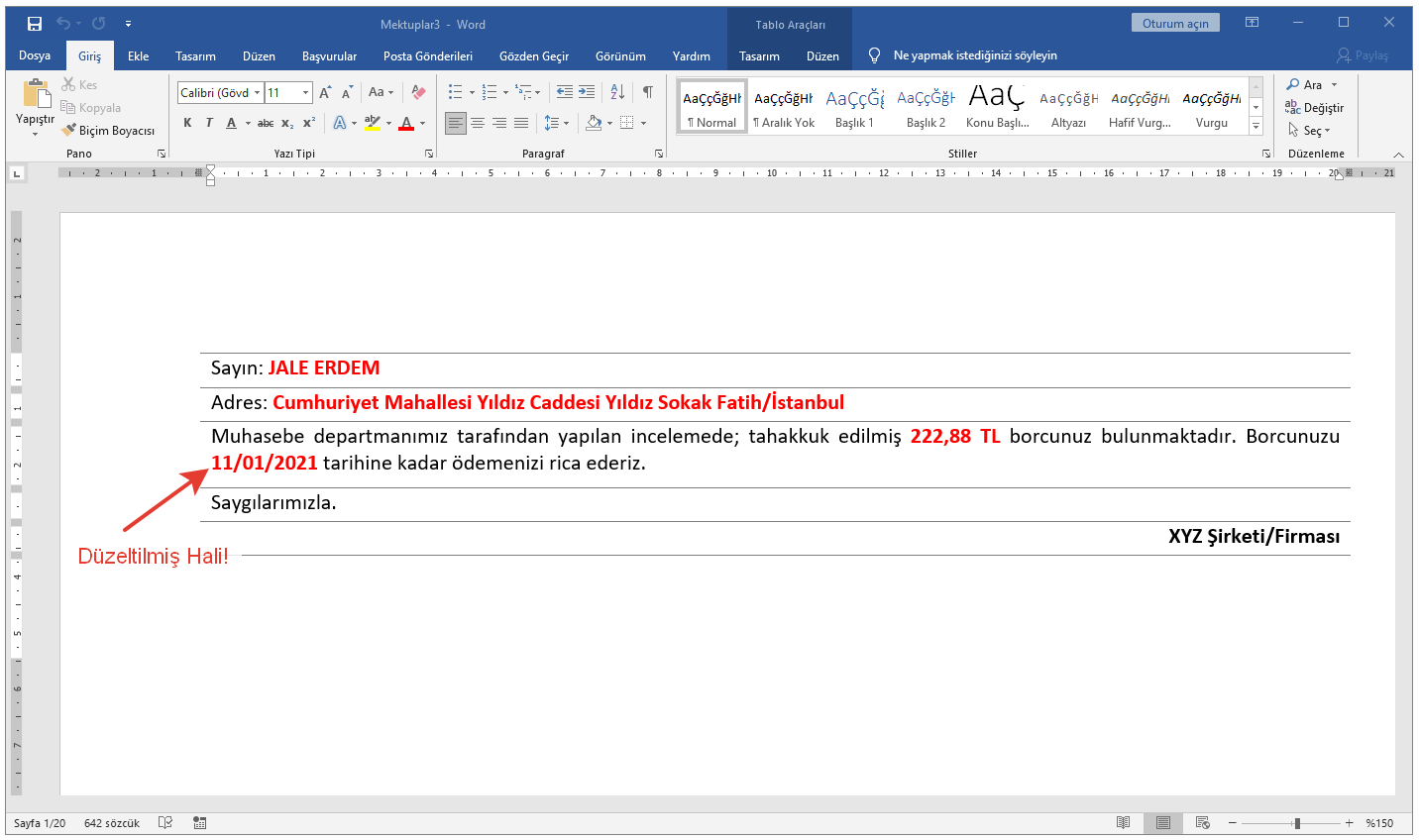Increase the paragraph indent

(587, 92)
